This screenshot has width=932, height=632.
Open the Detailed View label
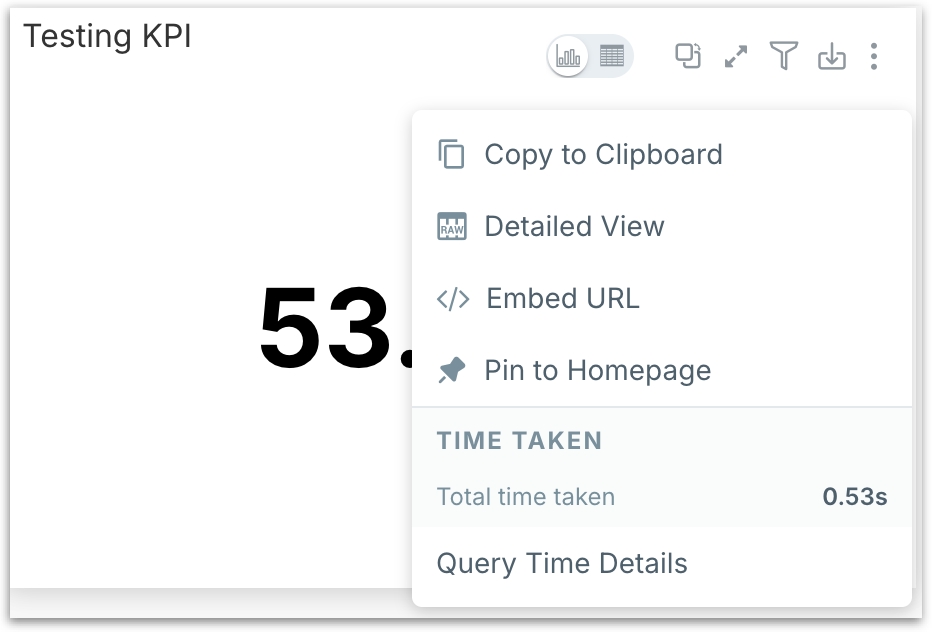pyautogui.click(x=574, y=227)
